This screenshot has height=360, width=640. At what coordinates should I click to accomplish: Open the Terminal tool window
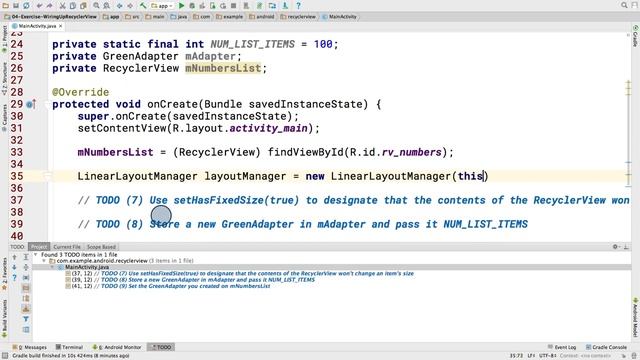[x=69, y=347]
